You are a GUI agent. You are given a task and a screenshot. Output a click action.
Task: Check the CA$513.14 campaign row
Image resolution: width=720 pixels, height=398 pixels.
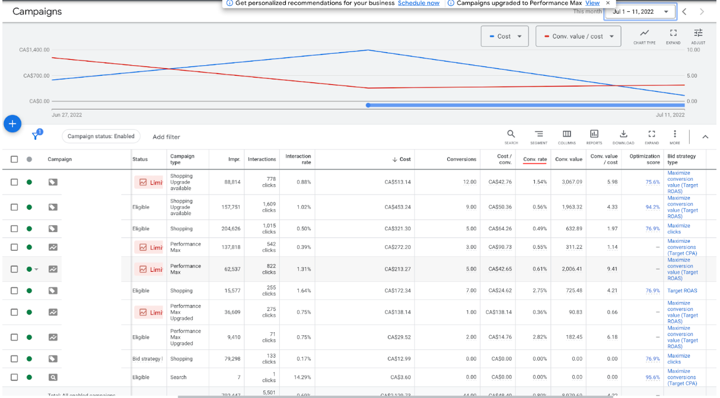click(x=14, y=182)
